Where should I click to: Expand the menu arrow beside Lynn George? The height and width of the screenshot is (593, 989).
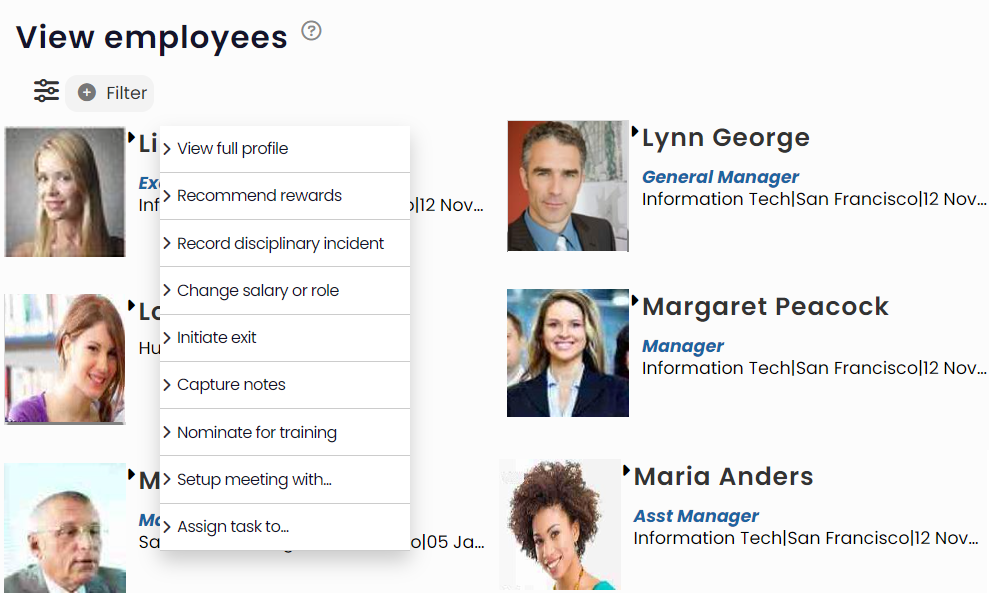pos(635,131)
